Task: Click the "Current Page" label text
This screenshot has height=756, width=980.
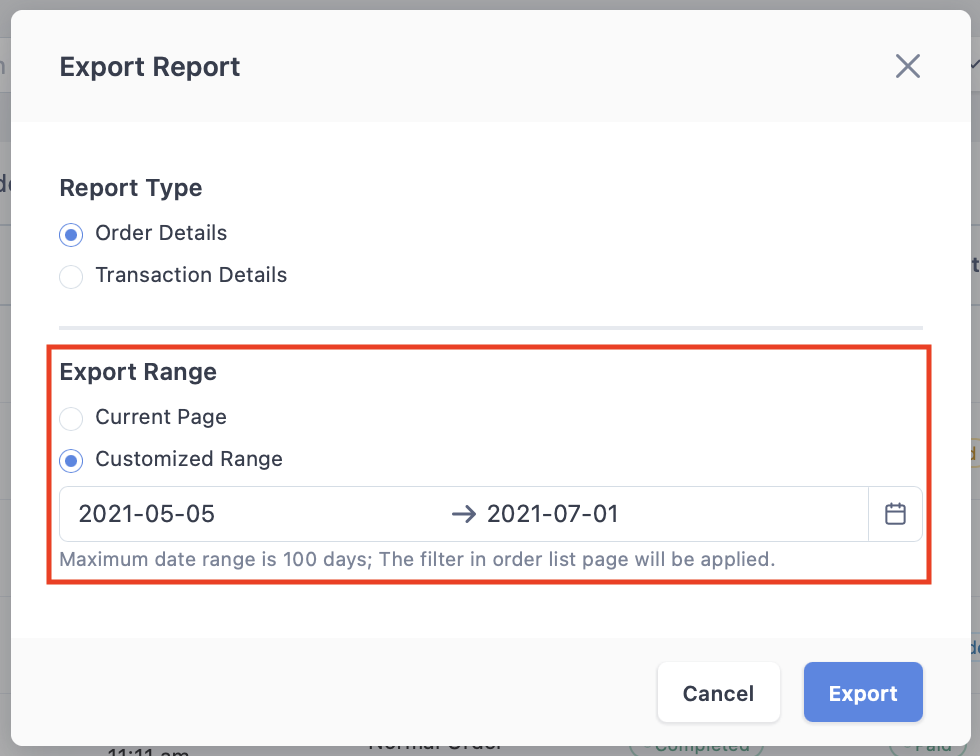Action: click(161, 417)
